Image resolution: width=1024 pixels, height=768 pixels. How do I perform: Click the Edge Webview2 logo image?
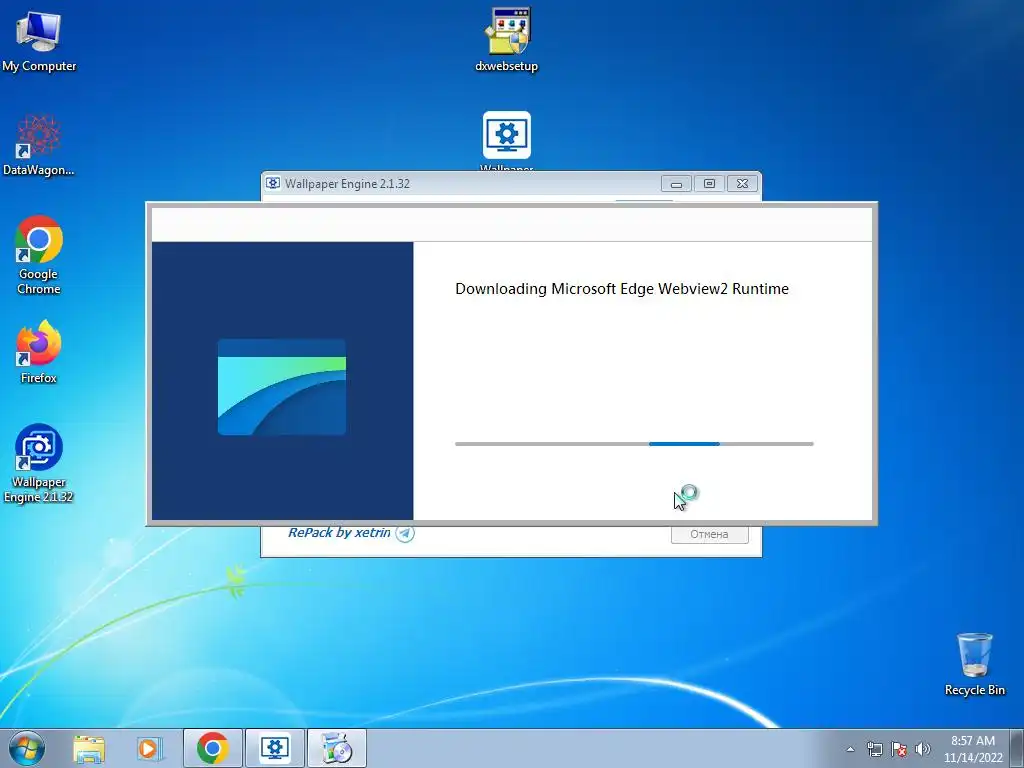(282, 387)
